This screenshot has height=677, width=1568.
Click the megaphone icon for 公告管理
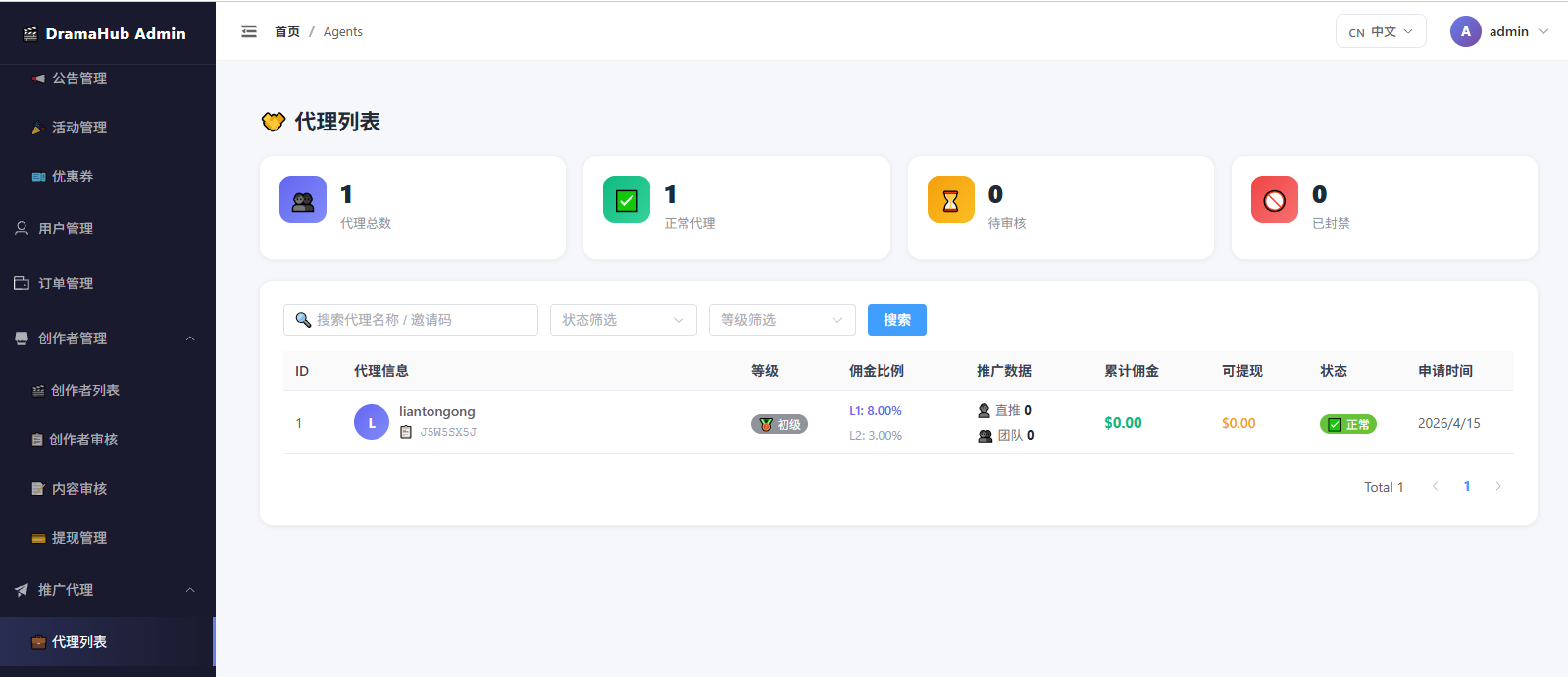pyautogui.click(x=38, y=78)
